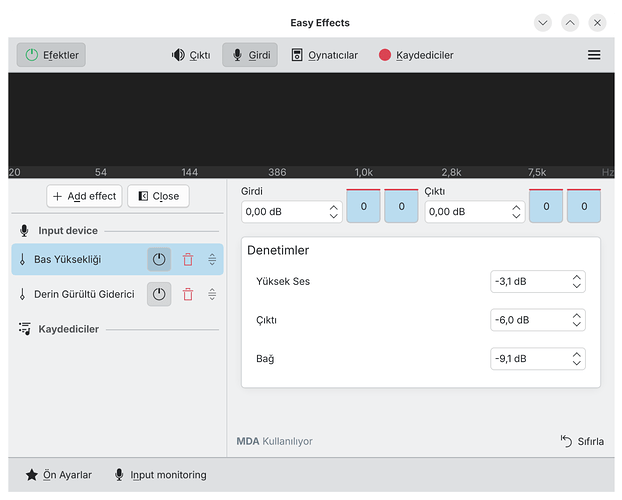Click the Kaydediciler sidebar section label
Viewport: 622px width, 500px height.
pos(69,329)
